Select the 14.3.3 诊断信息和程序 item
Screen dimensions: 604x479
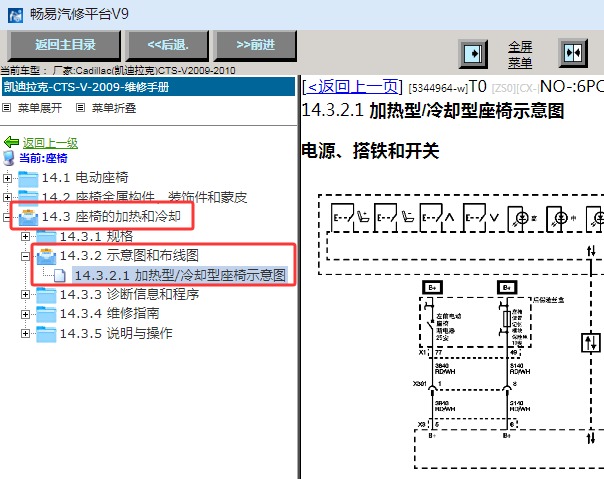(129, 294)
